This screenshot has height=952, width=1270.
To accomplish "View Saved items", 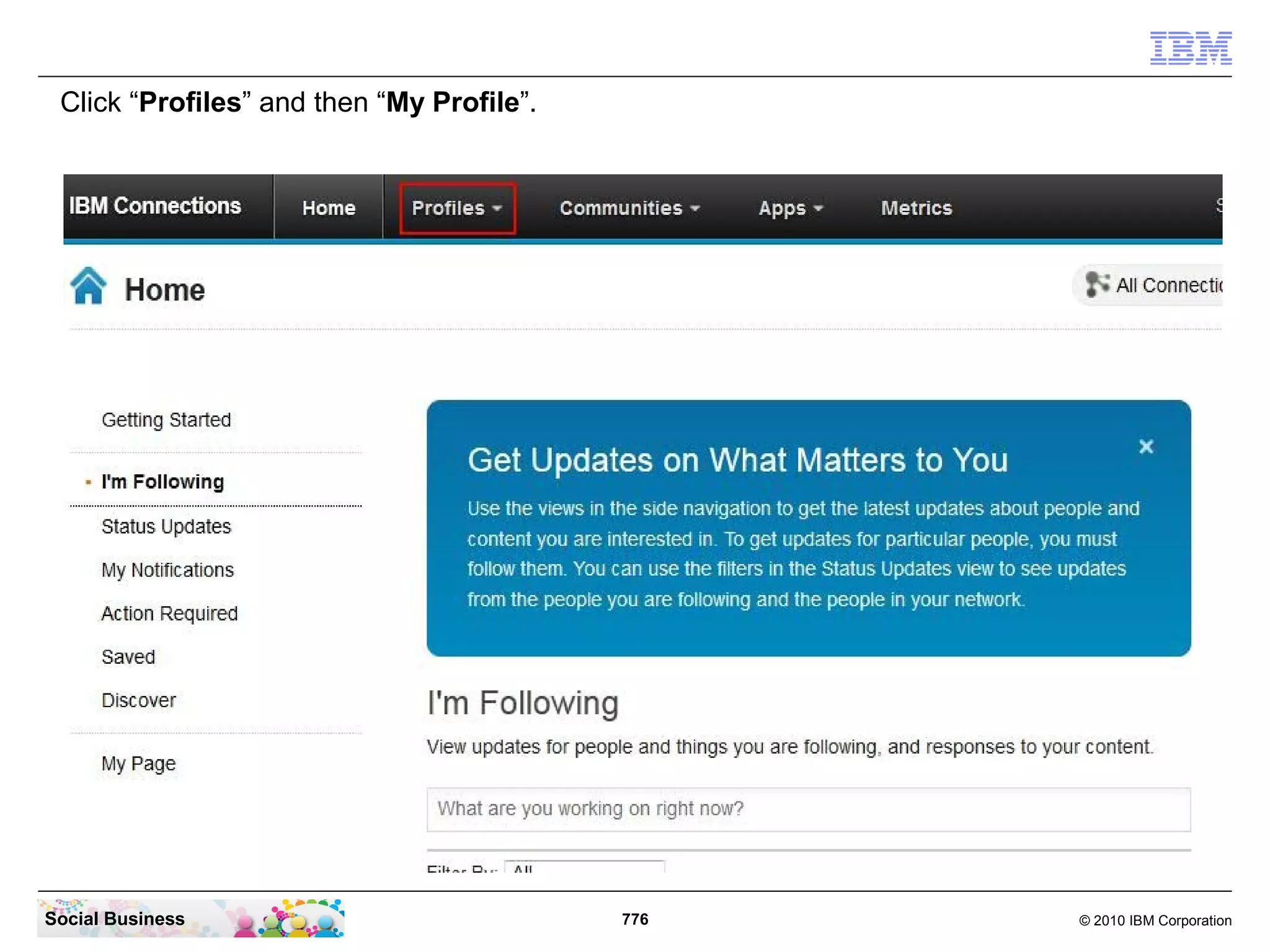I will (x=128, y=657).
